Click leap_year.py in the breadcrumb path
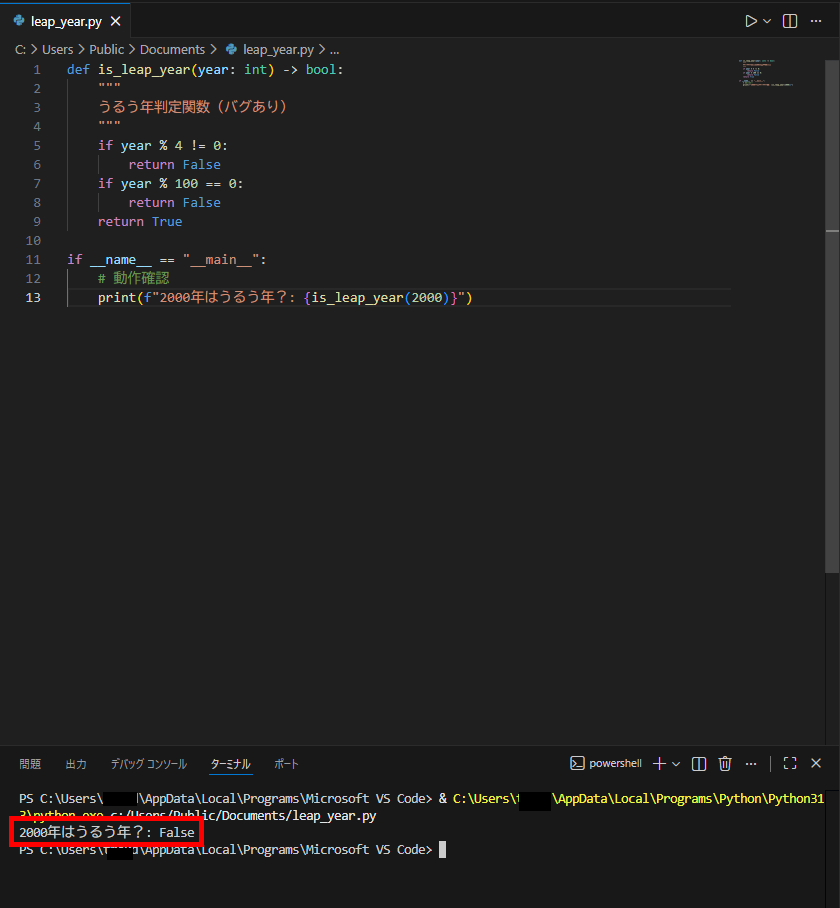Viewport: 840px width, 908px height. [279, 49]
